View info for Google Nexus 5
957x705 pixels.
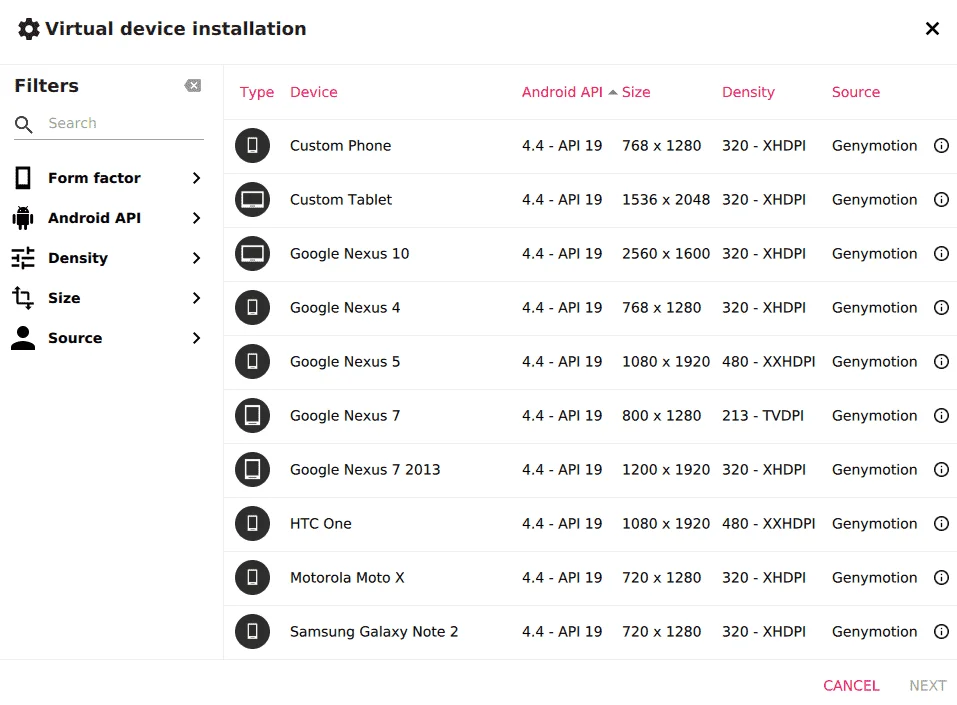941,361
